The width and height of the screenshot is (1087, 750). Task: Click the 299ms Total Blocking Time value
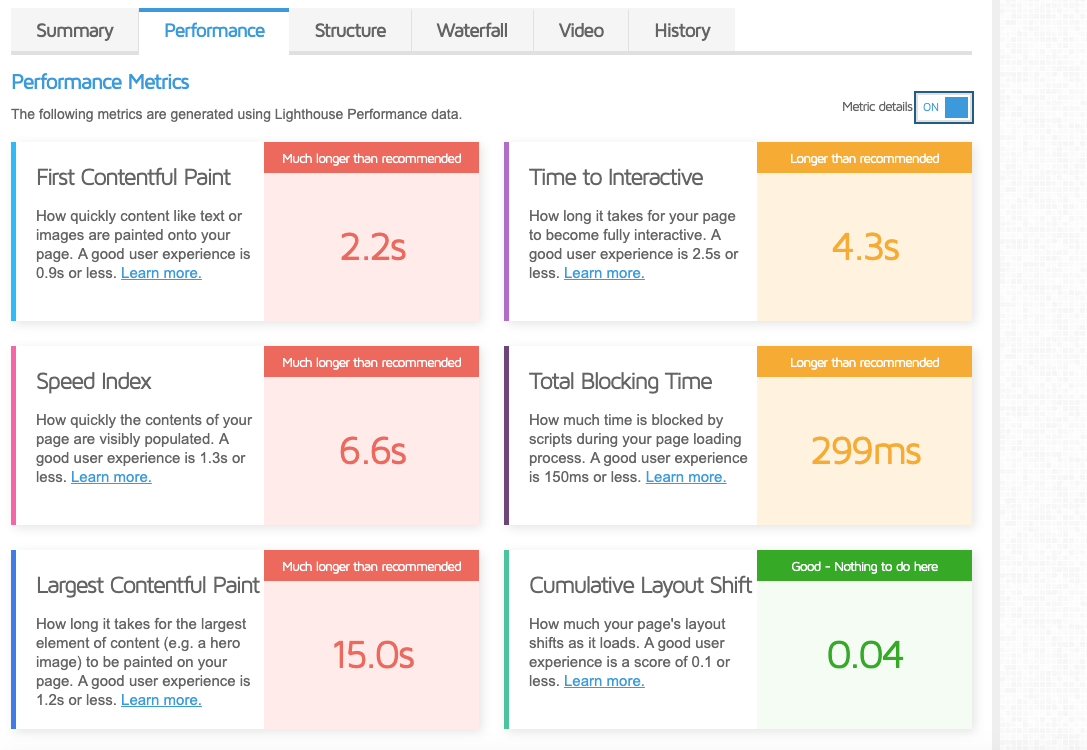pyautogui.click(x=865, y=451)
